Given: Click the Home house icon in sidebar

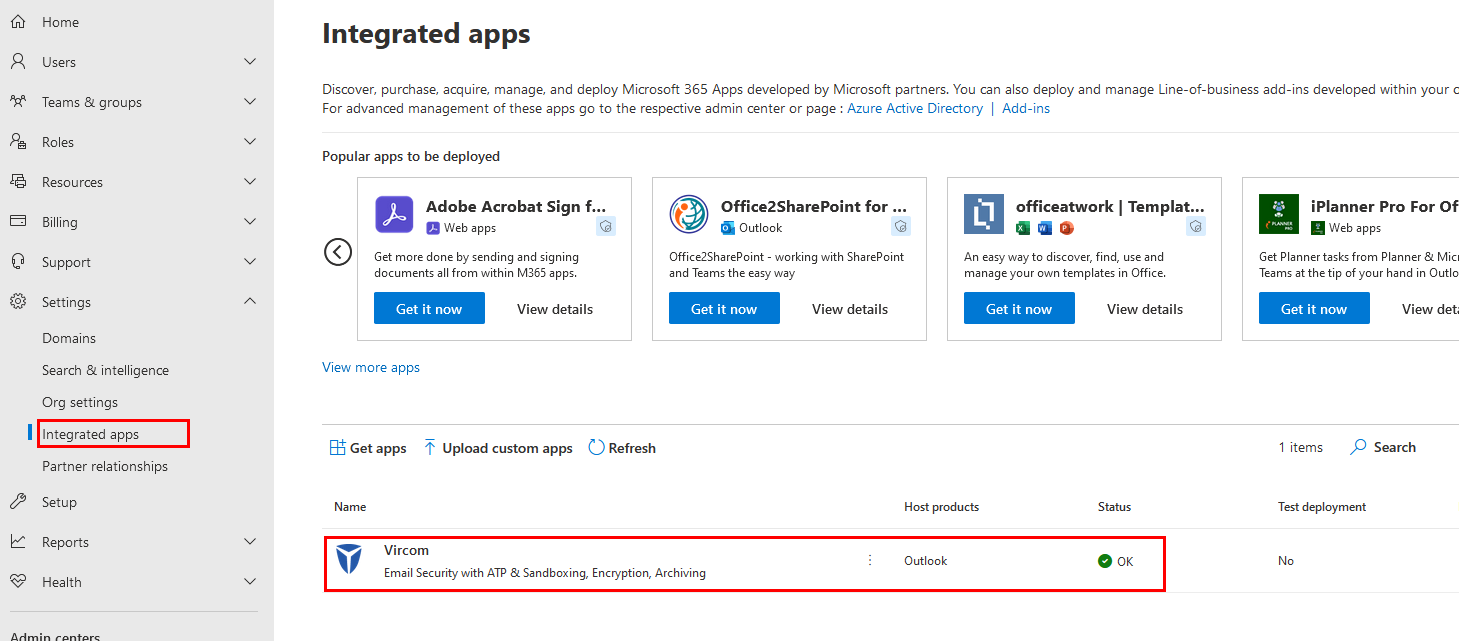Looking at the screenshot, I should tap(18, 22).
